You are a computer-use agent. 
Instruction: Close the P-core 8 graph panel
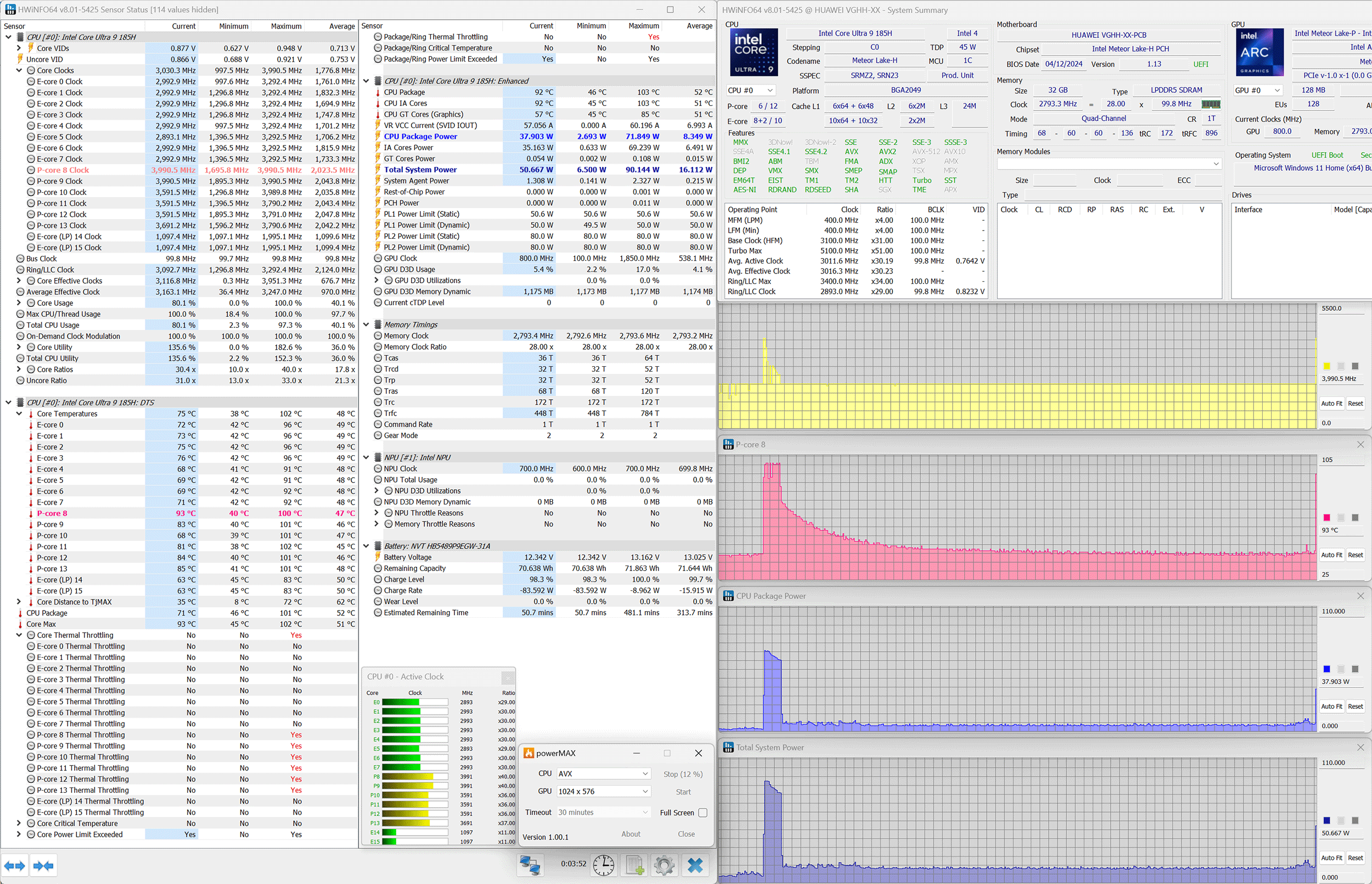pyautogui.click(x=1360, y=445)
